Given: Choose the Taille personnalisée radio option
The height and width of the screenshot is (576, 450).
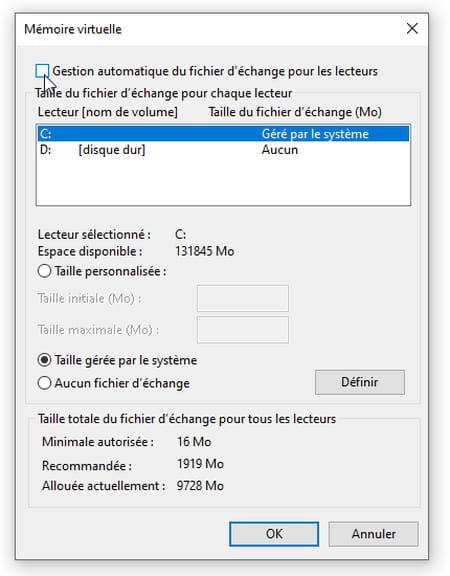Looking at the screenshot, I should pyautogui.click(x=44, y=271).
